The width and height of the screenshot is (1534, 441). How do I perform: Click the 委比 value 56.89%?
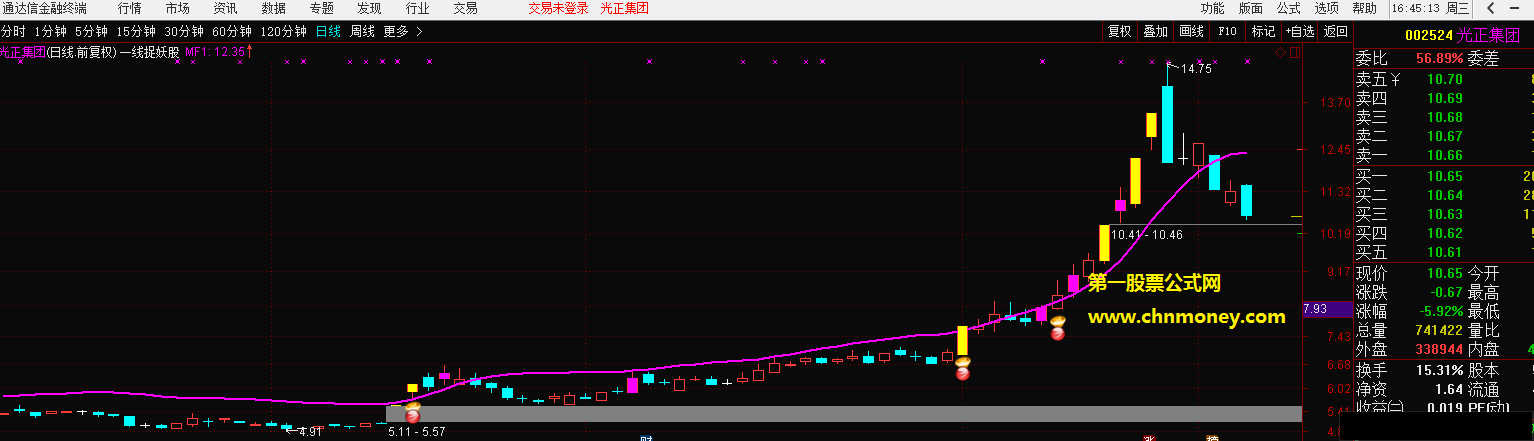coord(1438,59)
